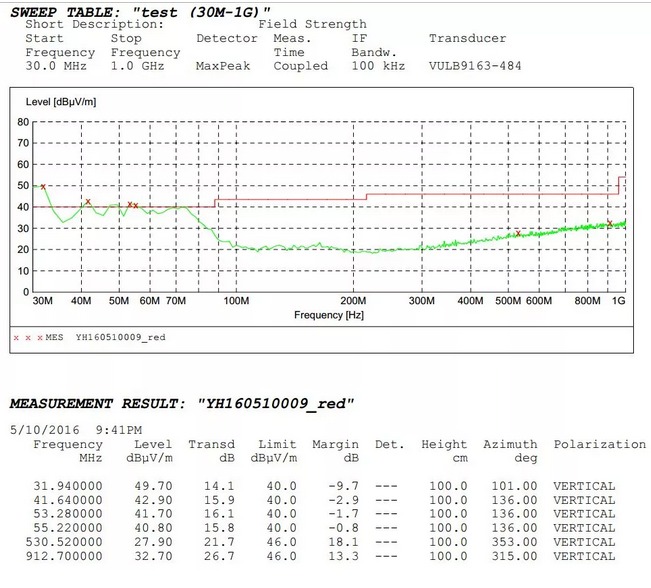Viewport: 651px width, 588px height.
Task: Select the red marker near 41.64 MHz
Action: tap(88, 202)
